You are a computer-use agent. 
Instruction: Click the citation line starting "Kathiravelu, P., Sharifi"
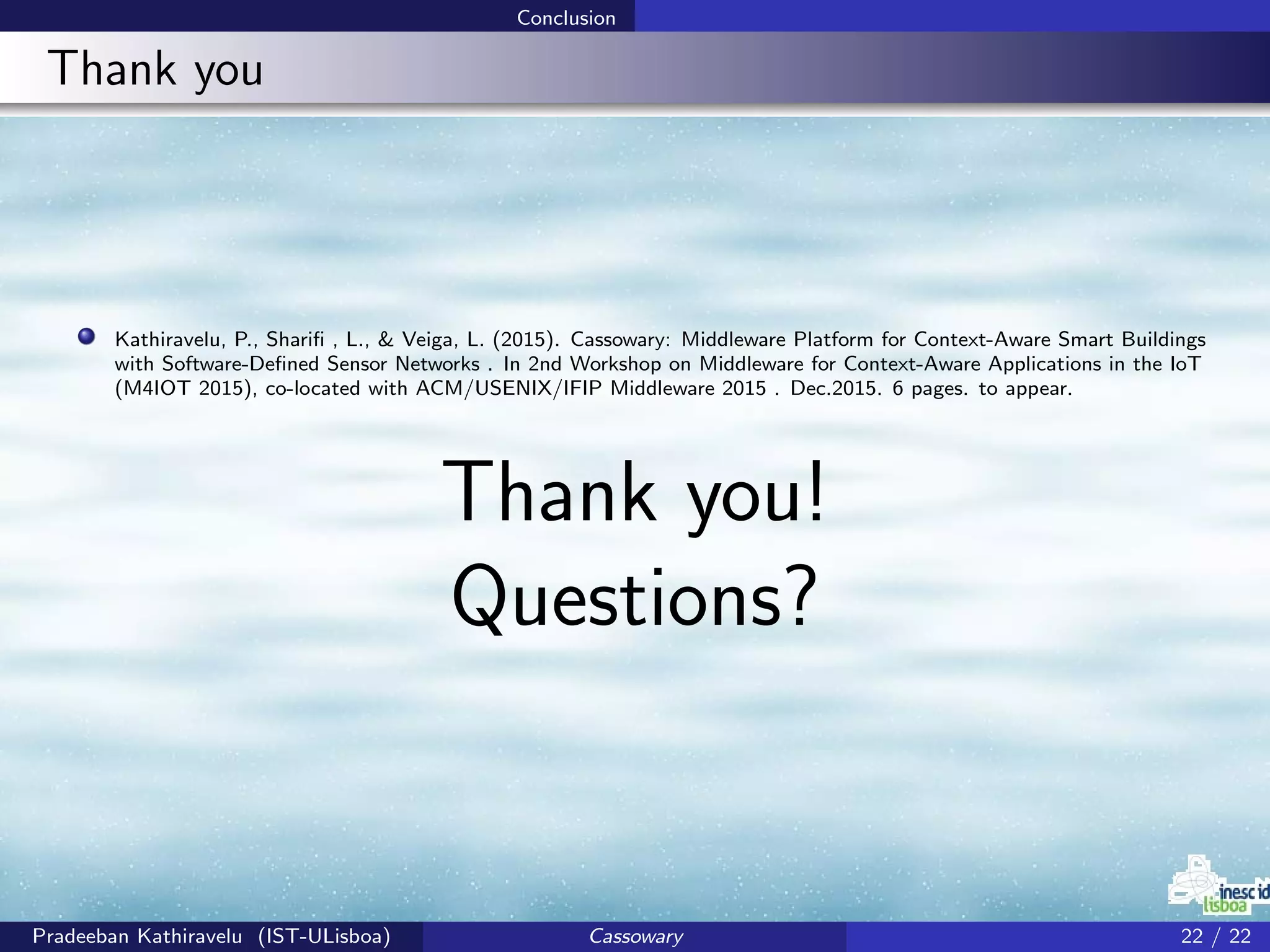[660, 340]
